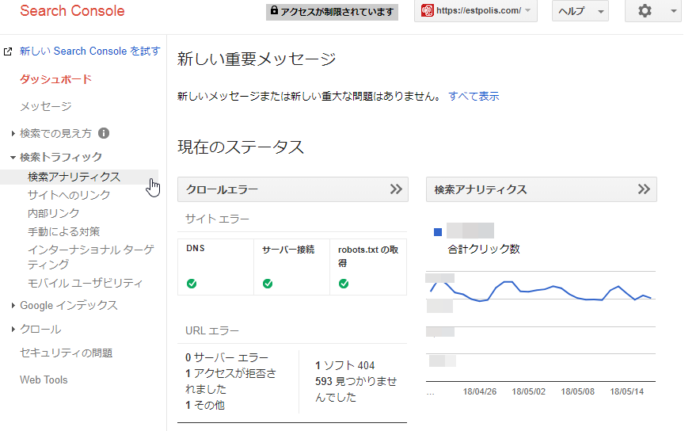Click the クロールエラー panel header
Screen dimensions: 700x431
point(293,189)
